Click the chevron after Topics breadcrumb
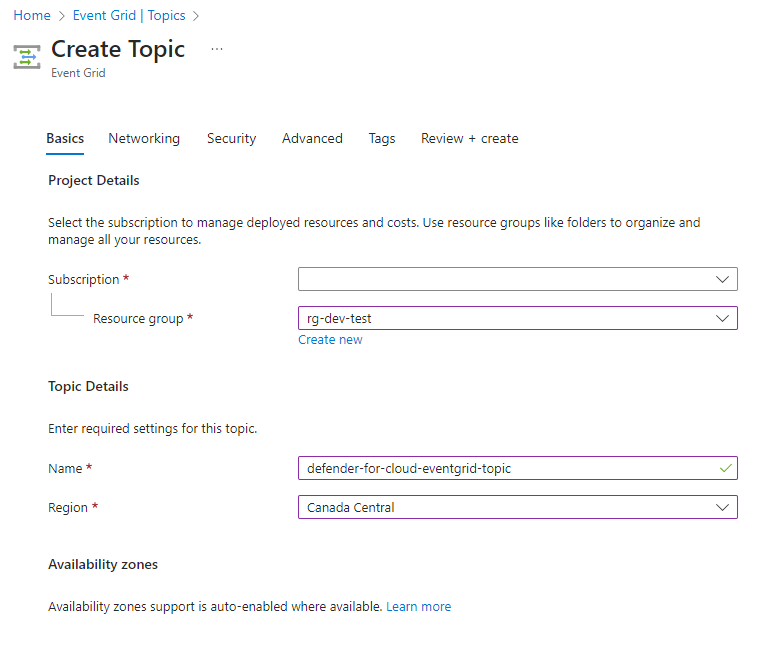762x656 pixels. (196, 16)
